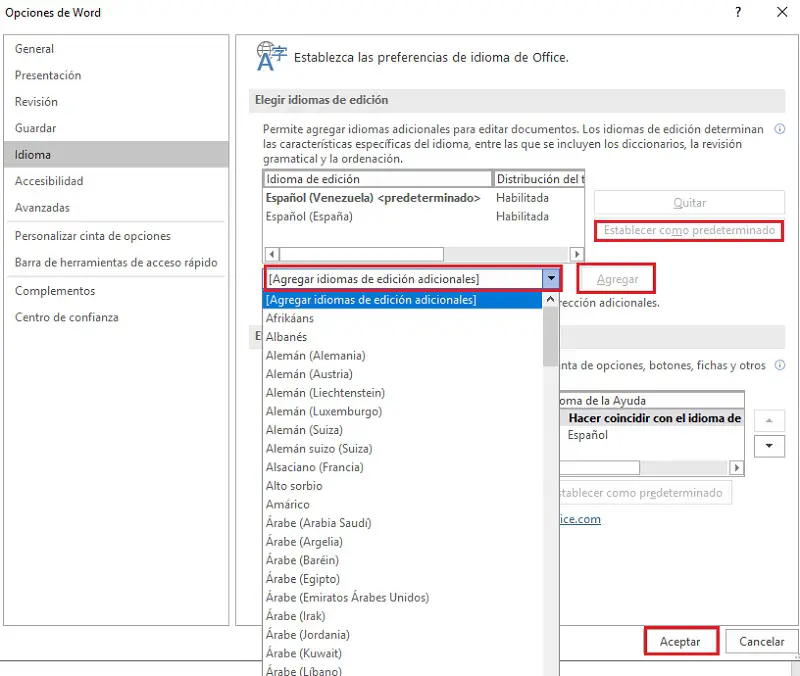Select highlighted [Agregar idiomas de edición adicionales] item
Viewport: 800px width, 676px height.
point(402,300)
